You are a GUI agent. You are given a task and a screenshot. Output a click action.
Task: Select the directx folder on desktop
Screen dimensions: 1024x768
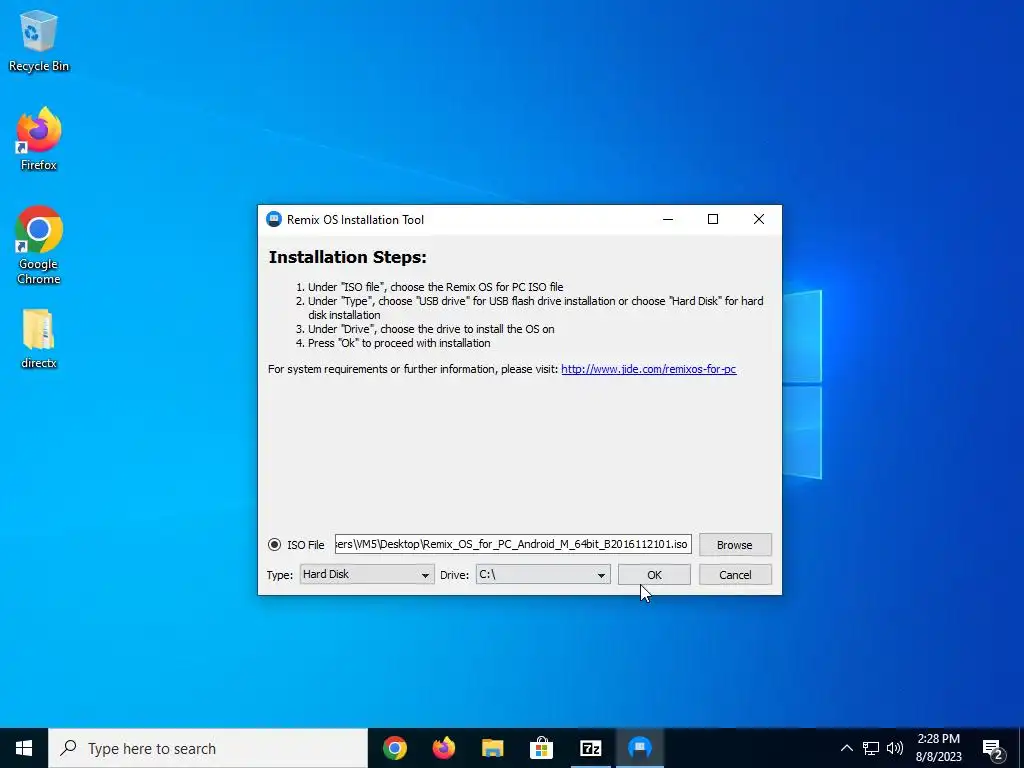click(x=39, y=339)
